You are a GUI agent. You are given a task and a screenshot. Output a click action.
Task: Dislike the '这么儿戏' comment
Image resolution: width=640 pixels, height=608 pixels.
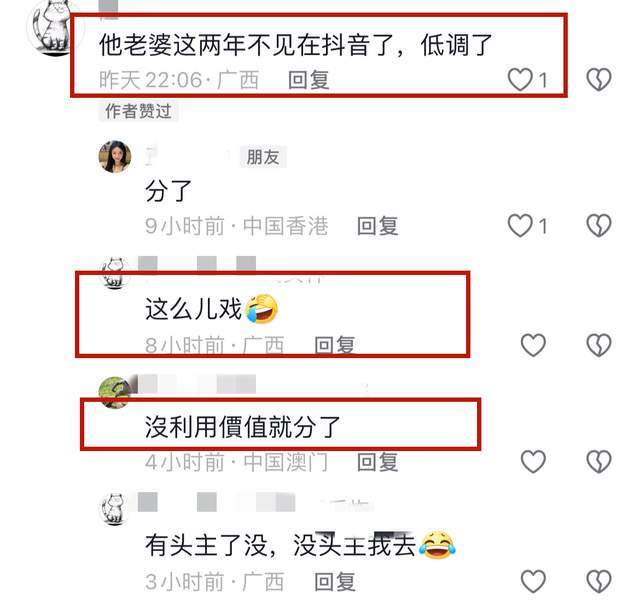tap(599, 345)
